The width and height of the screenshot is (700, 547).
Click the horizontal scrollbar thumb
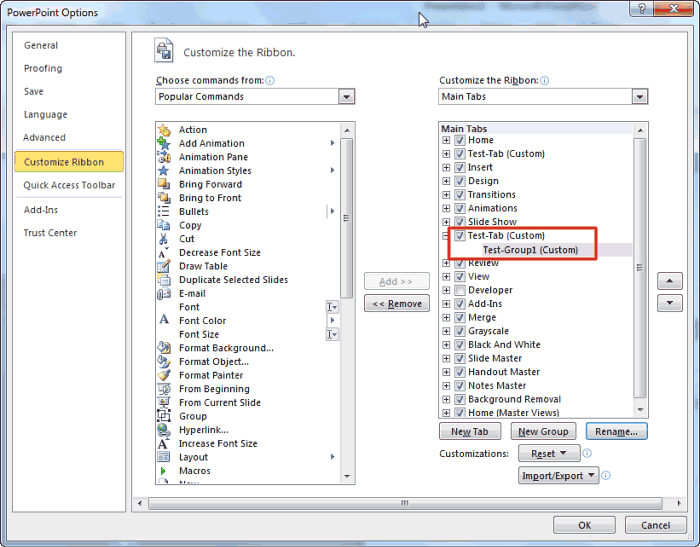[x=405, y=503]
